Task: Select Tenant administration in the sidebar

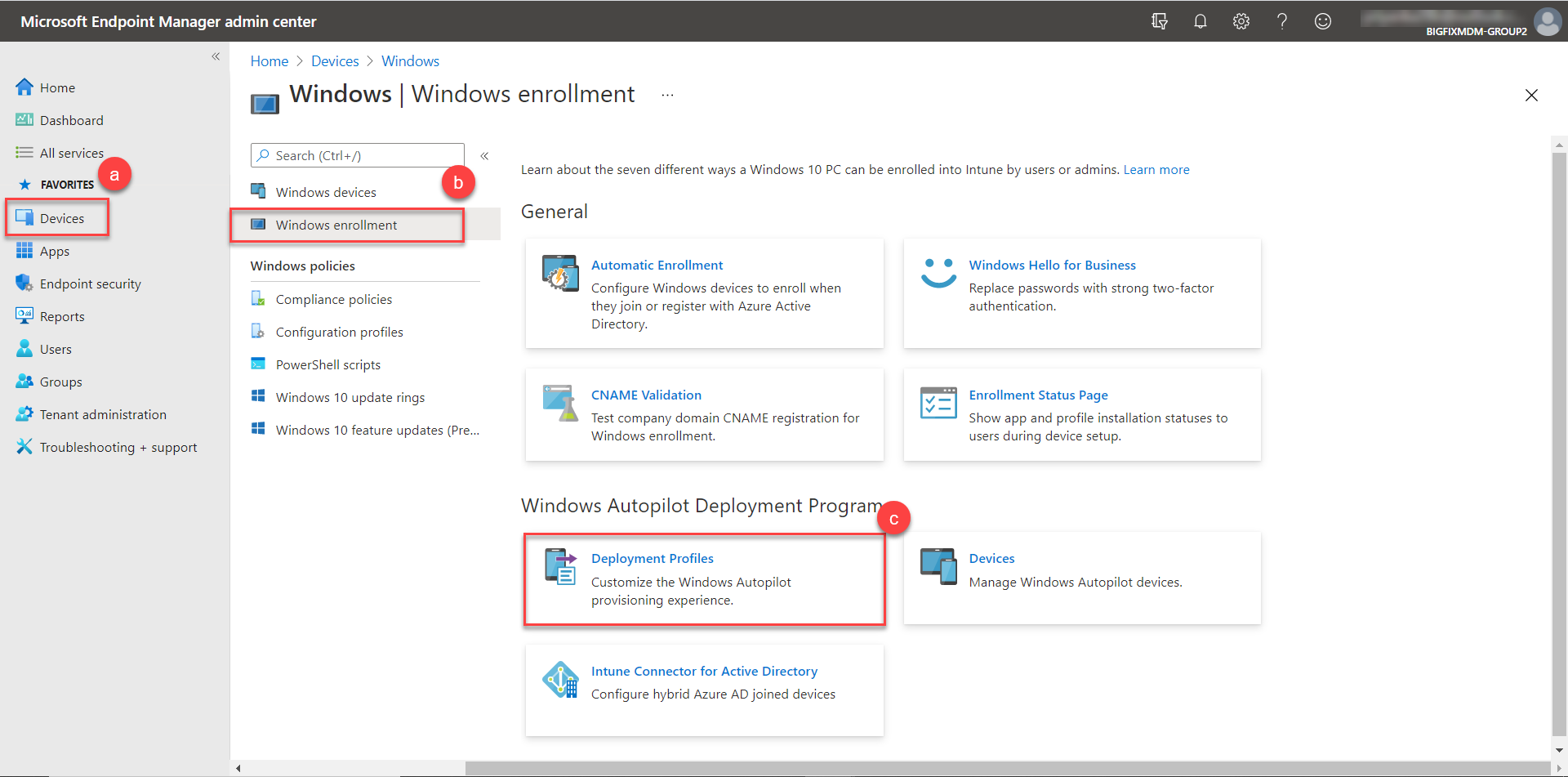Action: pos(102,414)
